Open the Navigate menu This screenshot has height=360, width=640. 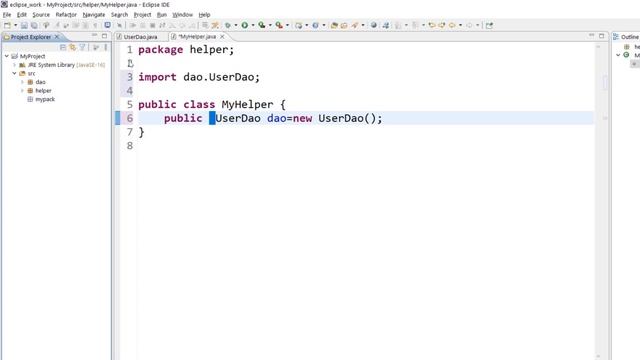[x=94, y=15]
